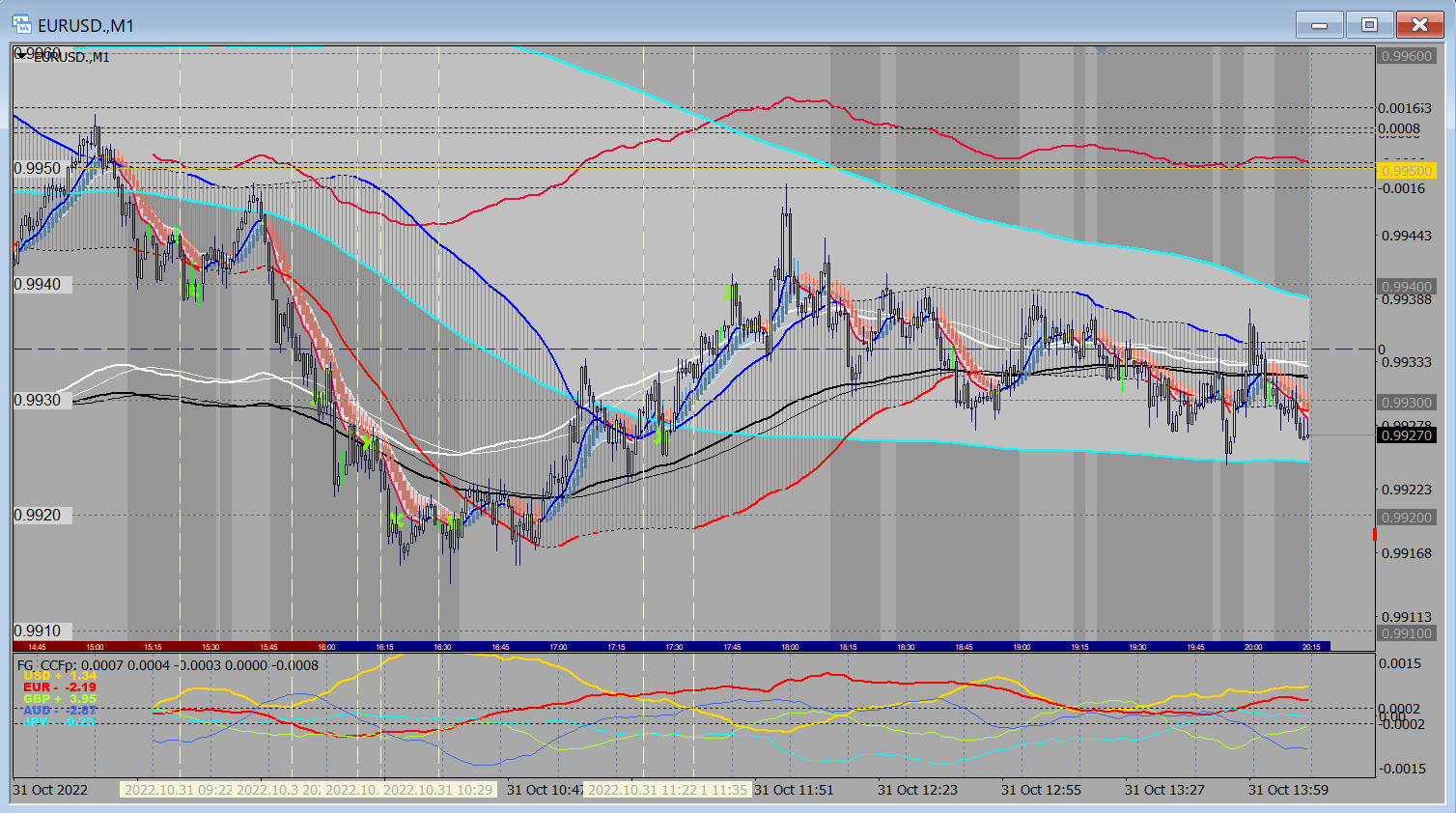
Task: Select the USD + 1.34 indicator label
Action: pos(59,676)
